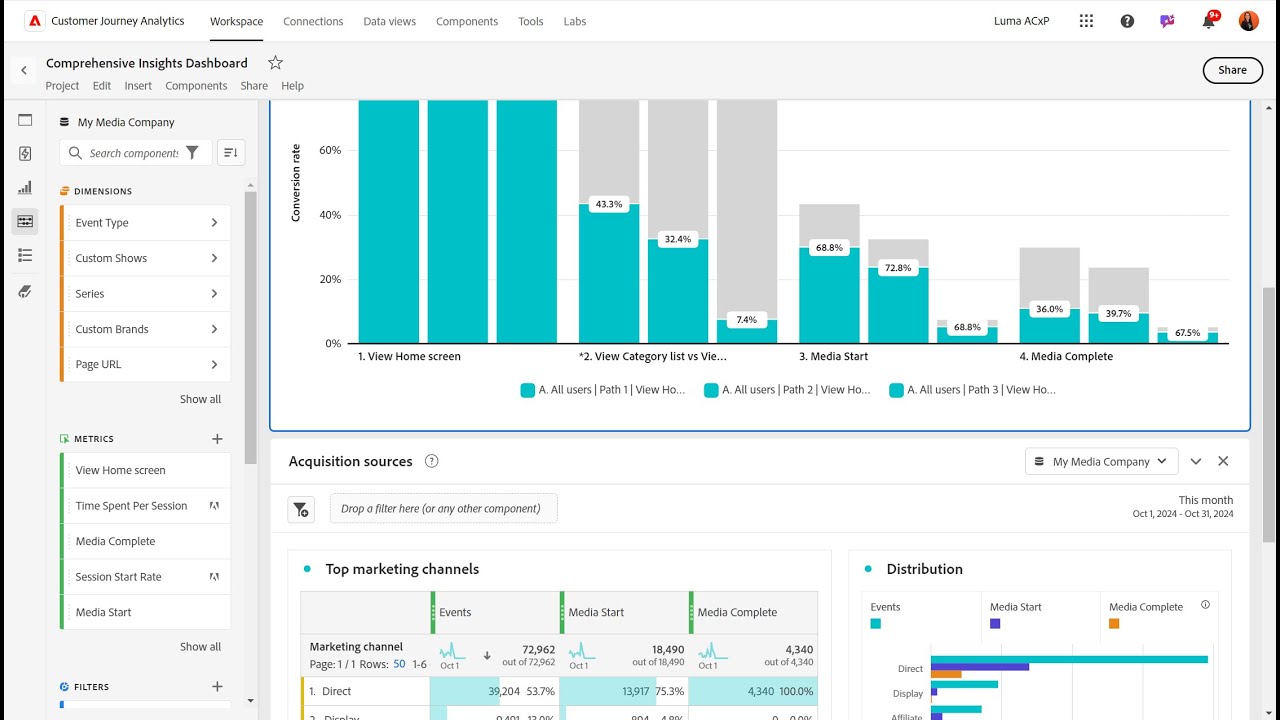Toggle the favorite star for the dashboard
Viewport: 1280px width, 720px height.
pyautogui.click(x=275, y=63)
